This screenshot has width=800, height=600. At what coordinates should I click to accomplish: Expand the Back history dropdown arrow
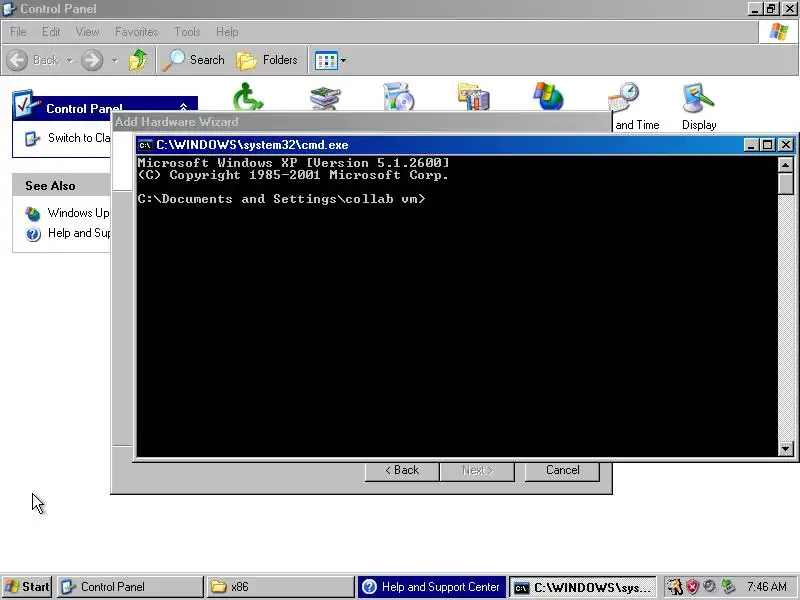[69, 61]
